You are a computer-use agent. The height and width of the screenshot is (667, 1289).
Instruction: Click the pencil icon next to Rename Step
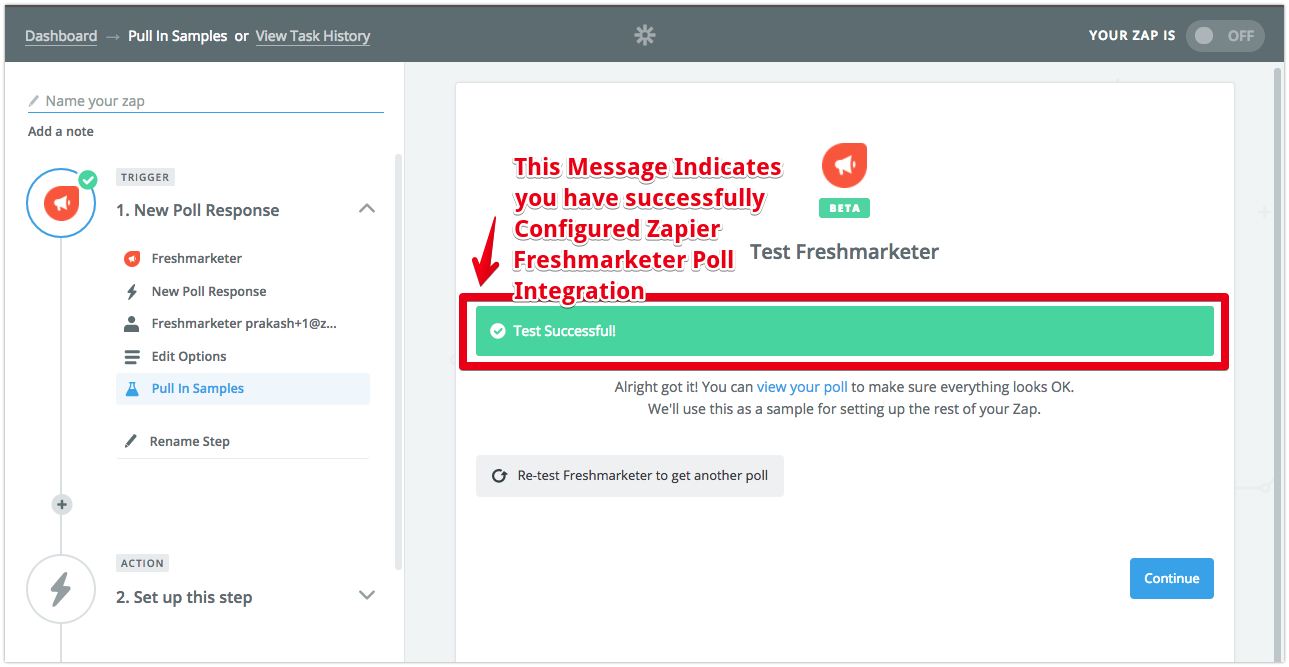tap(131, 441)
